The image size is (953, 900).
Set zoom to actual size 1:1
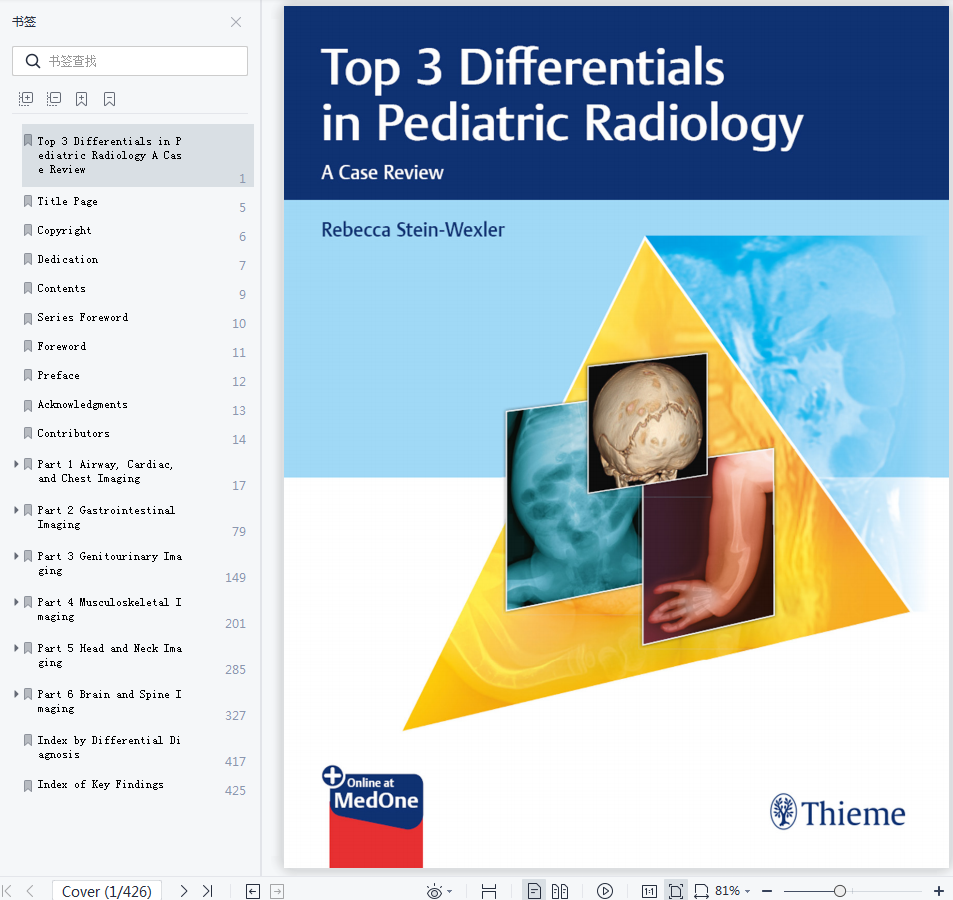(649, 891)
